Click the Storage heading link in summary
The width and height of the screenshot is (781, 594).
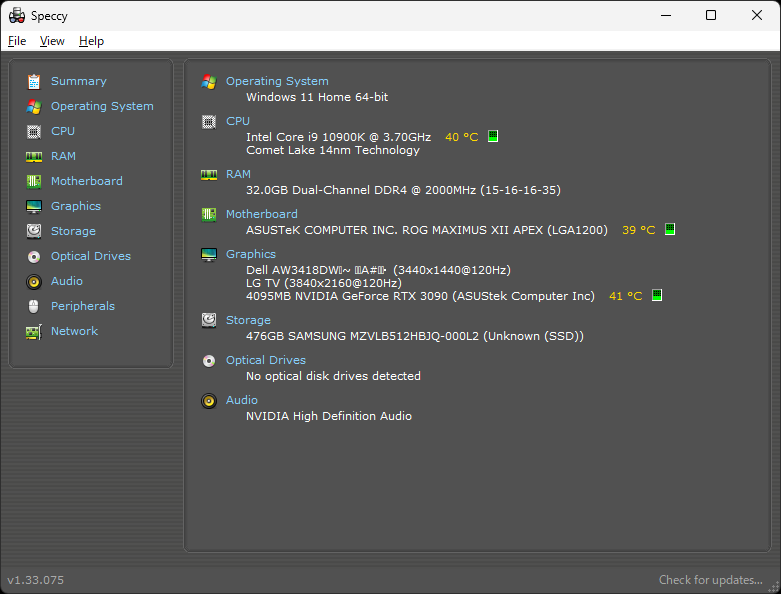248,320
